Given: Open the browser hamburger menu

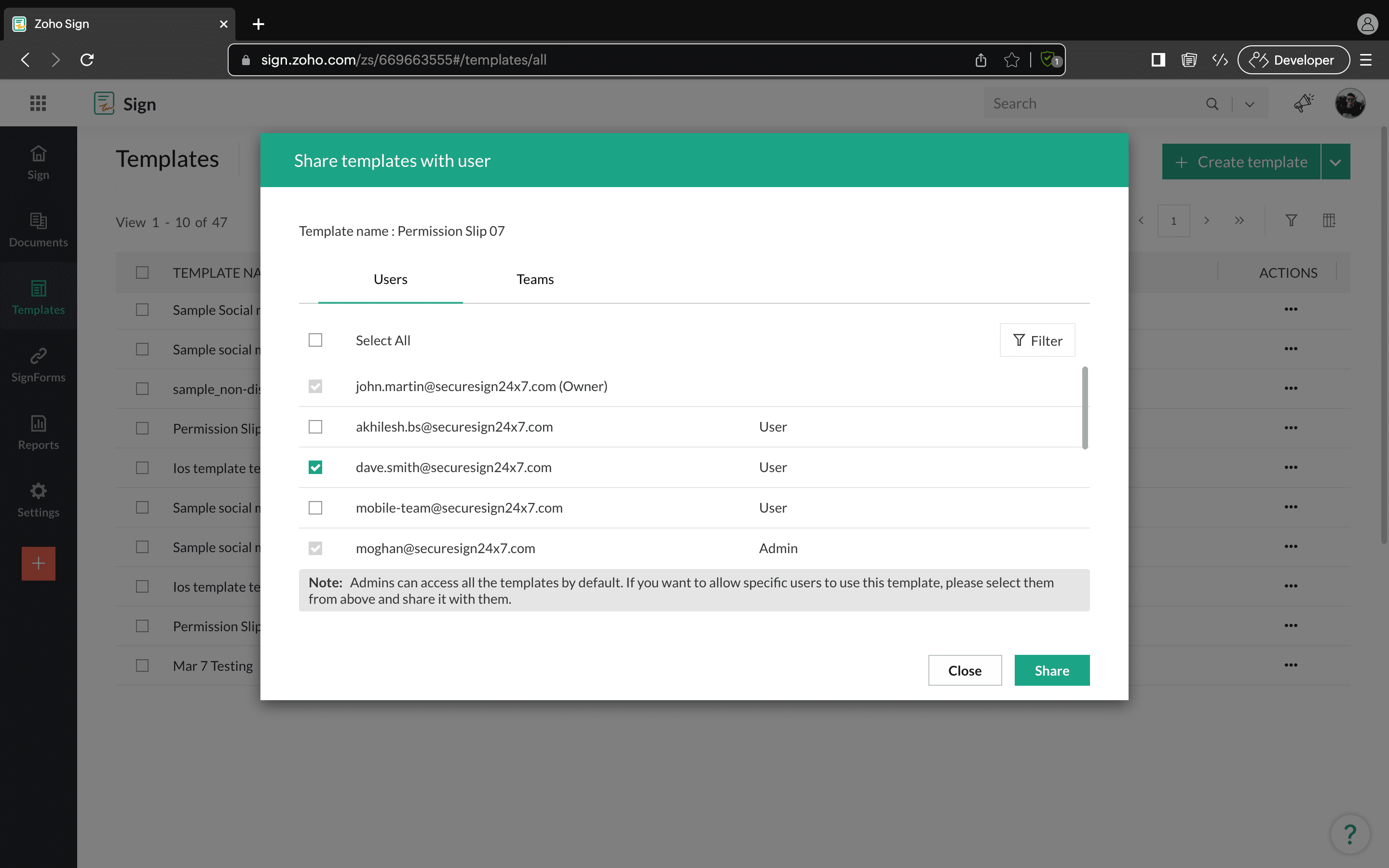Looking at the screenshot, I should (x=1366, y=60).
